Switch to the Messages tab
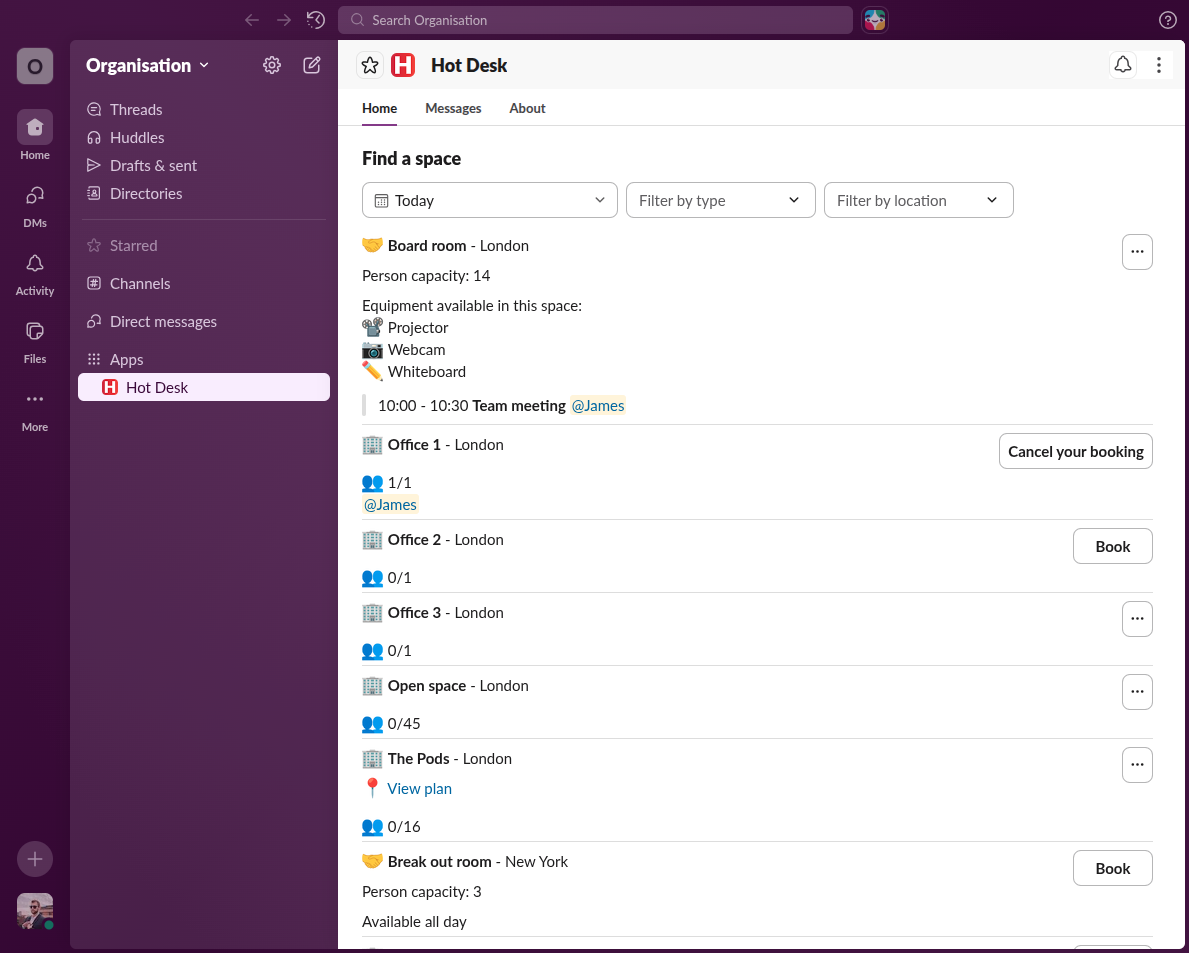1189x953 pixels. [453, 108]
